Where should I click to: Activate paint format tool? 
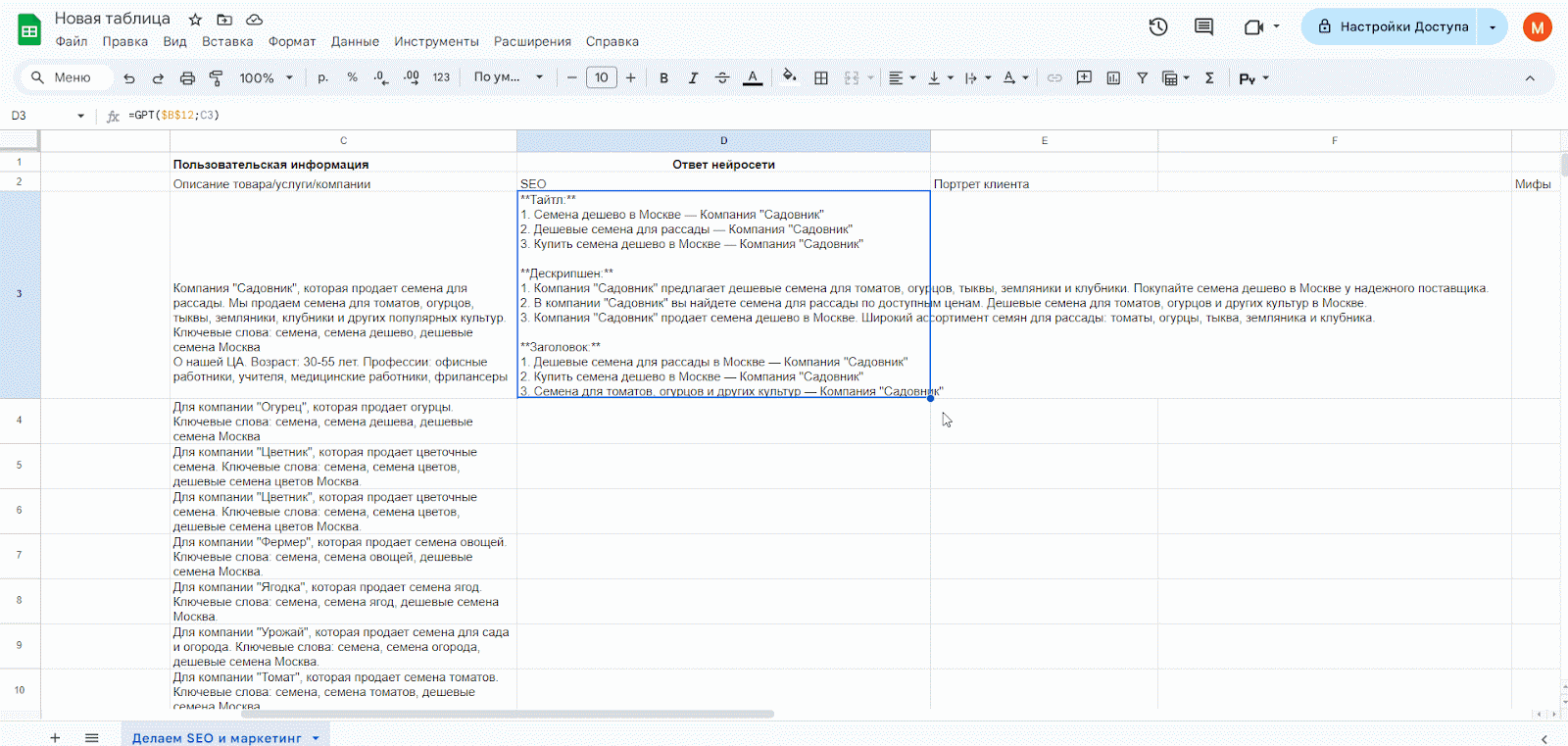217,78
